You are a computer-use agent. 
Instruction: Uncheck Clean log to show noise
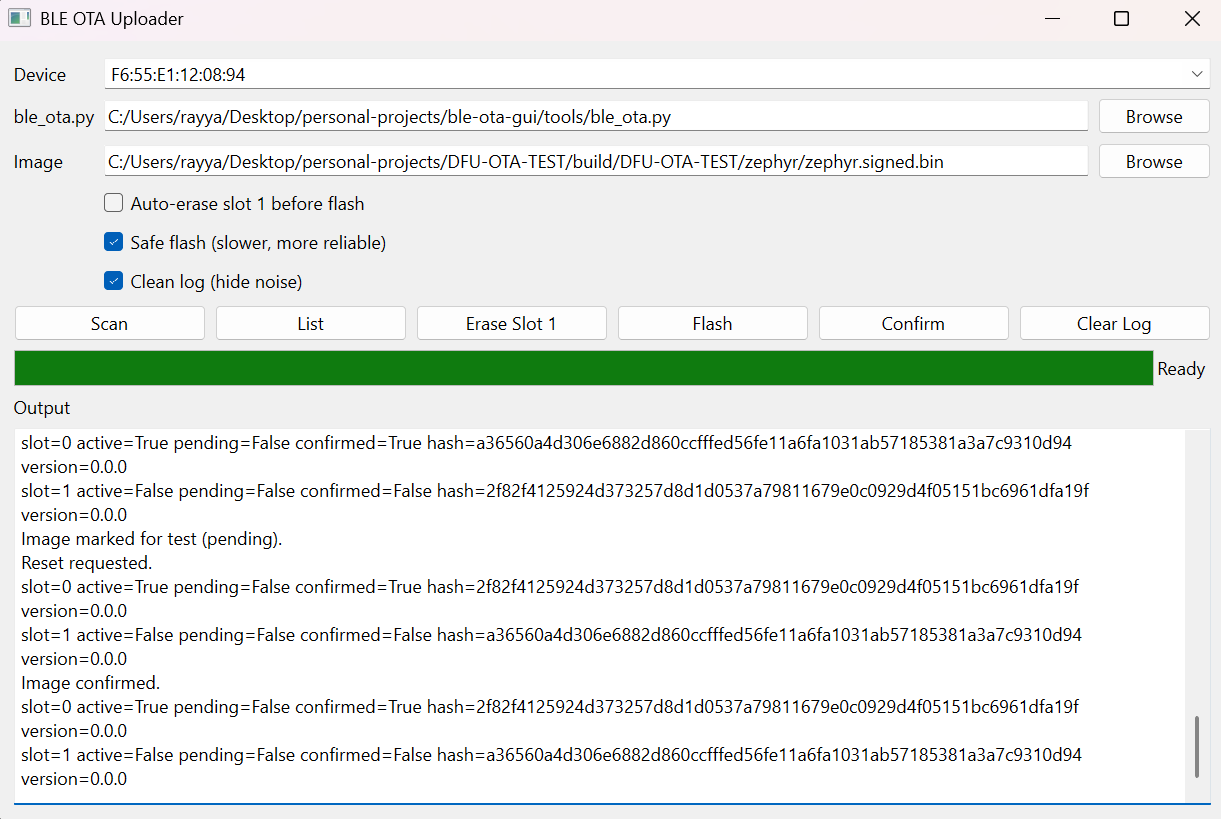(113, 281)
